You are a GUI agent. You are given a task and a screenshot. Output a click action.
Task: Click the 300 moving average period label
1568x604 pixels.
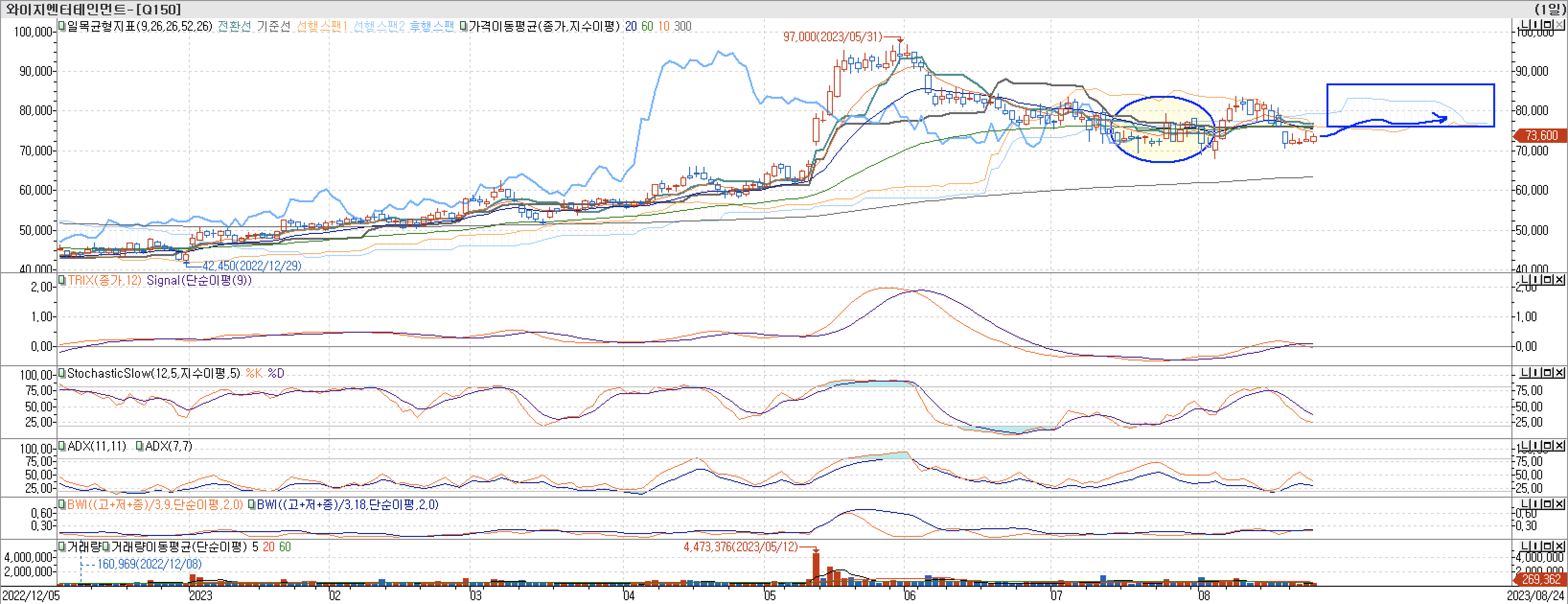pyautogui.click(x=682, y=26)
